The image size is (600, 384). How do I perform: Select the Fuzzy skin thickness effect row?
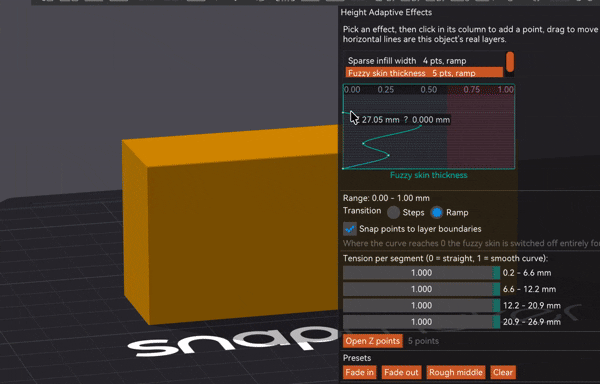[424, 73]
